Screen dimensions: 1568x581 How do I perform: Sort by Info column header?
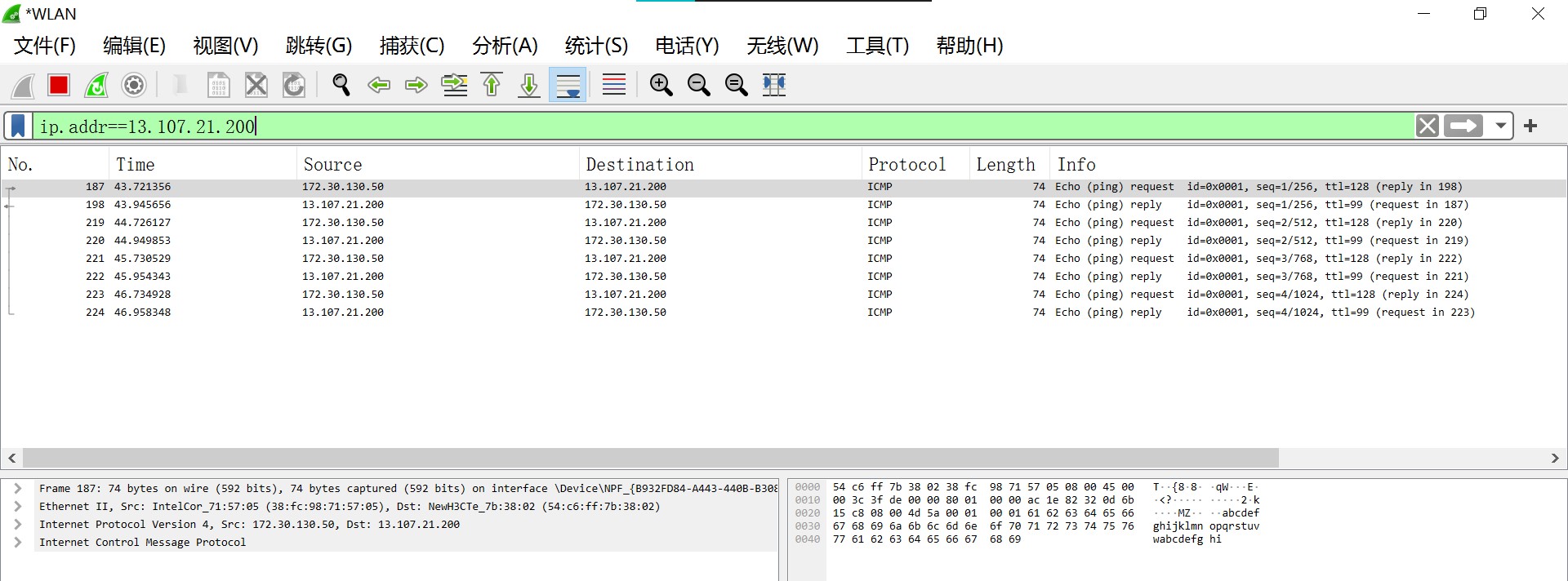[x=1308, y=164]
